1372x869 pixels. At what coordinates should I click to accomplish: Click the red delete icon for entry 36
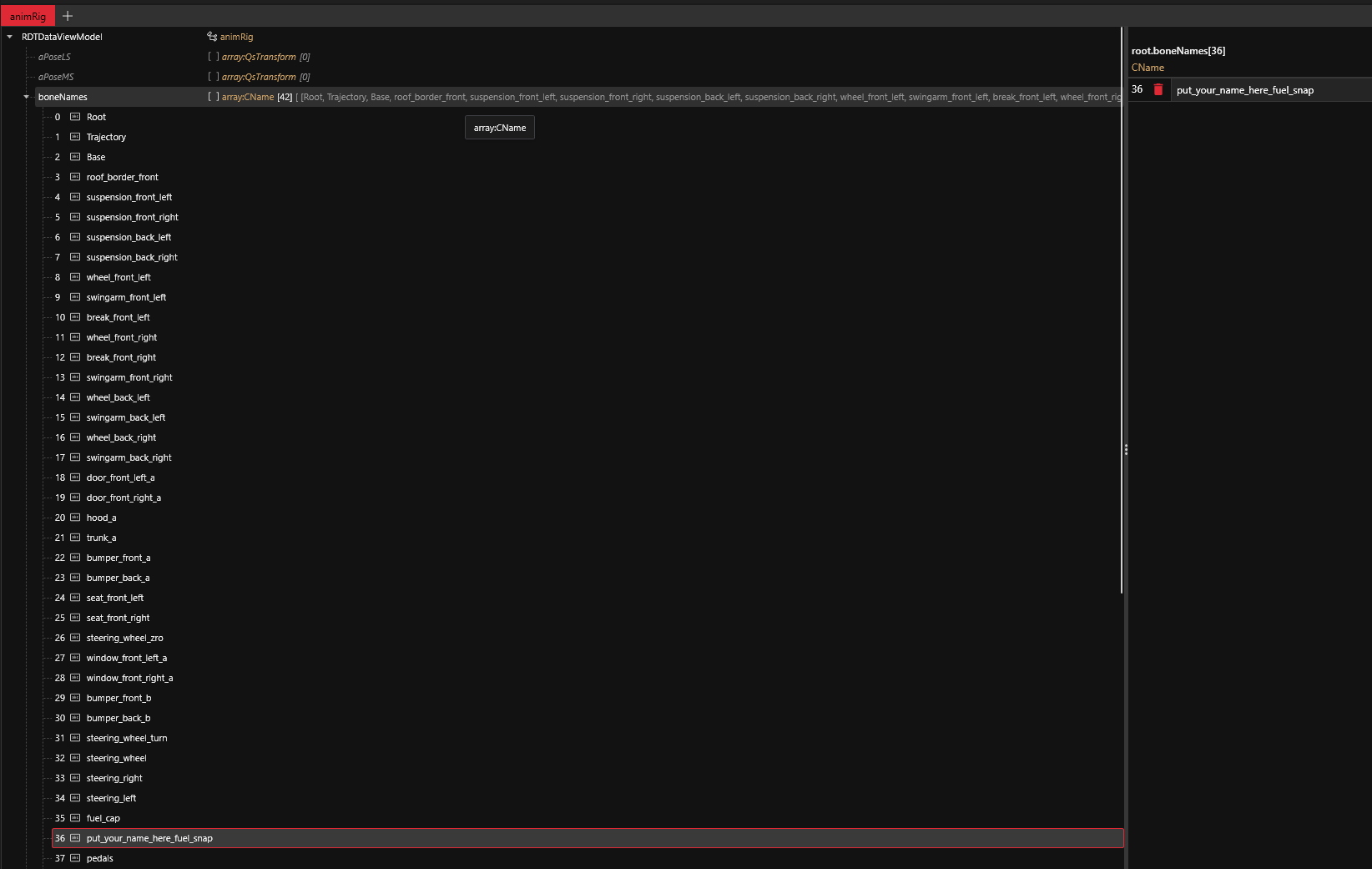[1158, 89]
